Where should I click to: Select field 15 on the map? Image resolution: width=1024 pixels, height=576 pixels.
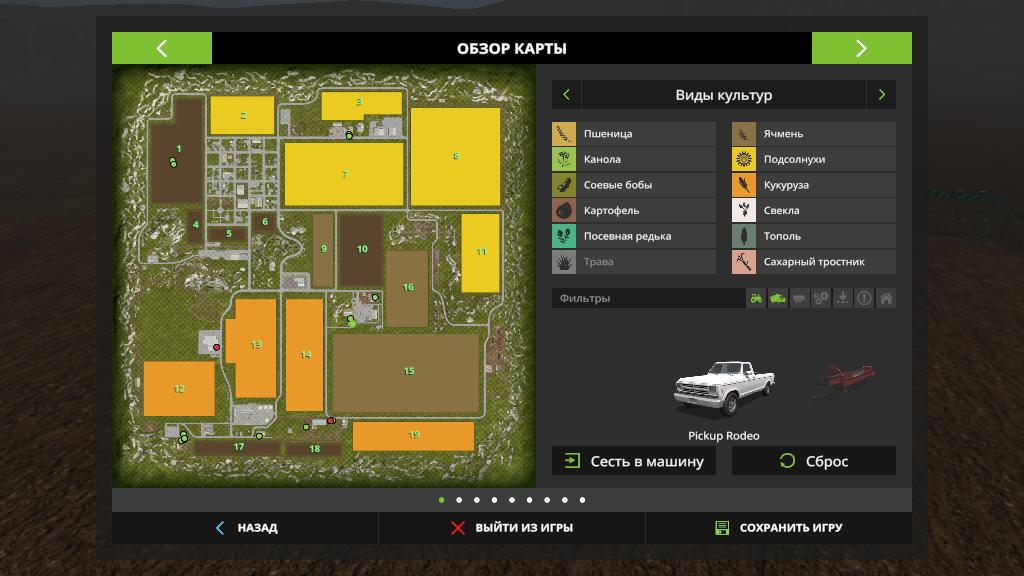pyautogui.click(x=408, y=371)
